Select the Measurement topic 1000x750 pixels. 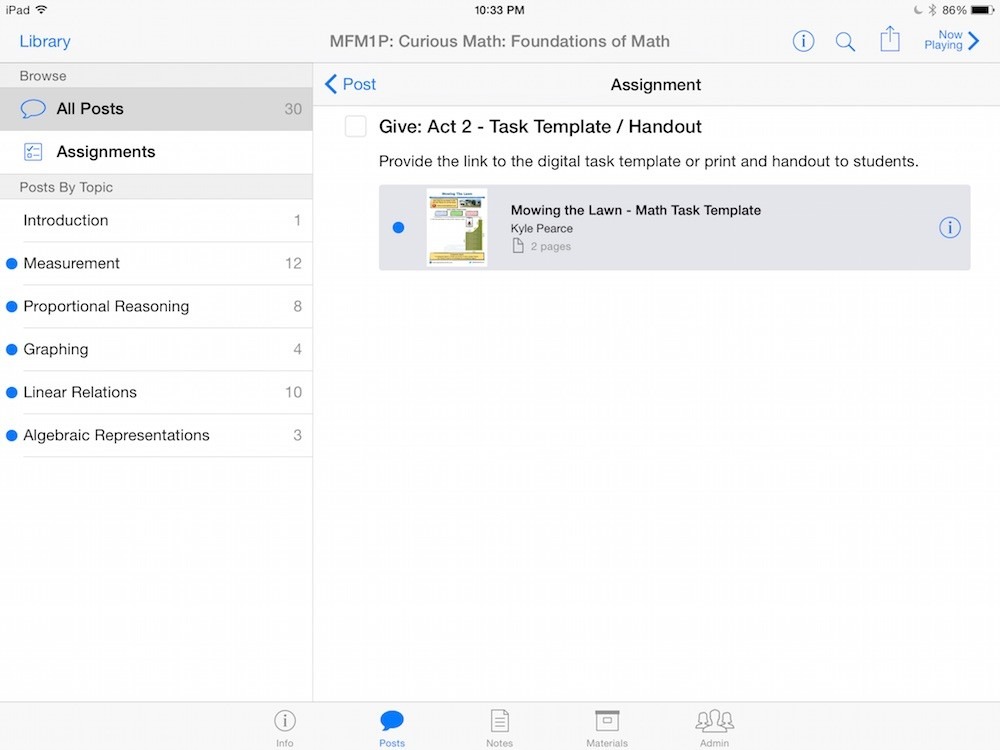(x=72, y=263)
